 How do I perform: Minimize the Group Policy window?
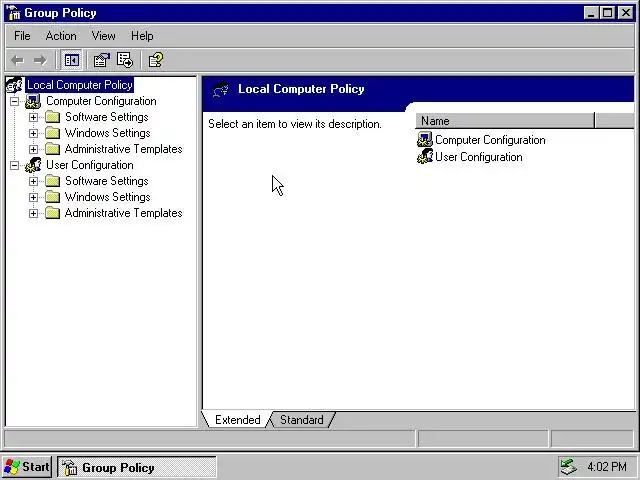[591, 13]
